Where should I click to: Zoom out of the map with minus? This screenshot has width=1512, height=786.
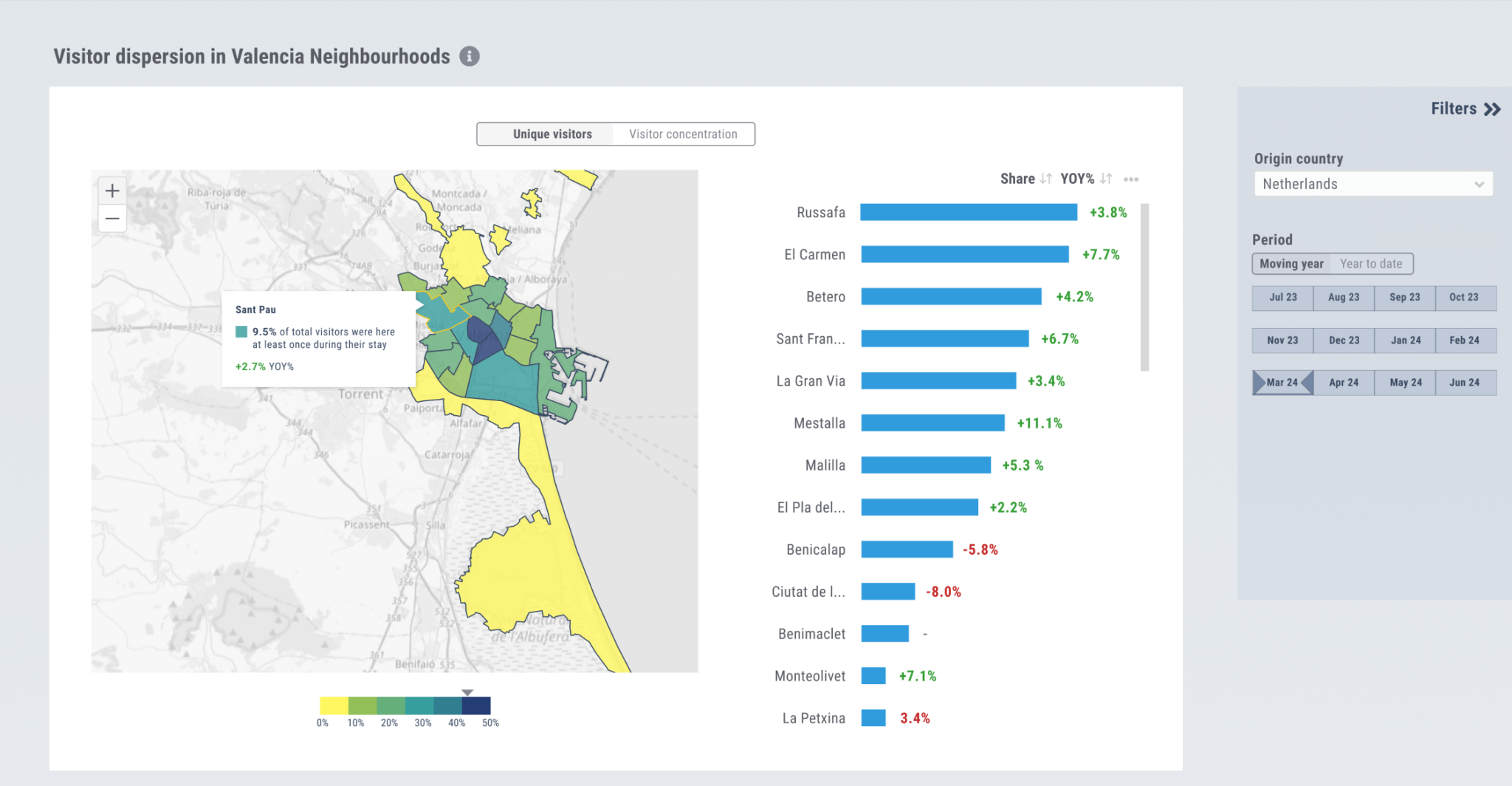pyautogui.click(x=112, y=219)
